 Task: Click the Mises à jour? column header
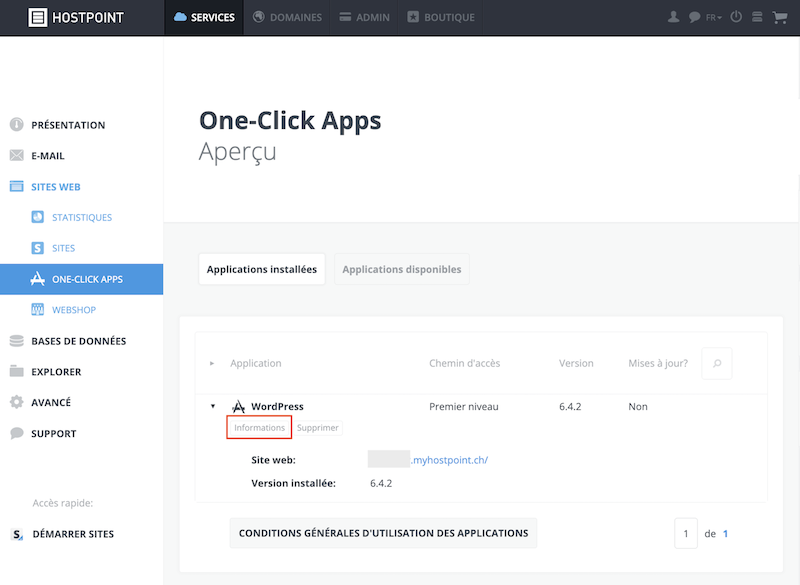point(658,363)
